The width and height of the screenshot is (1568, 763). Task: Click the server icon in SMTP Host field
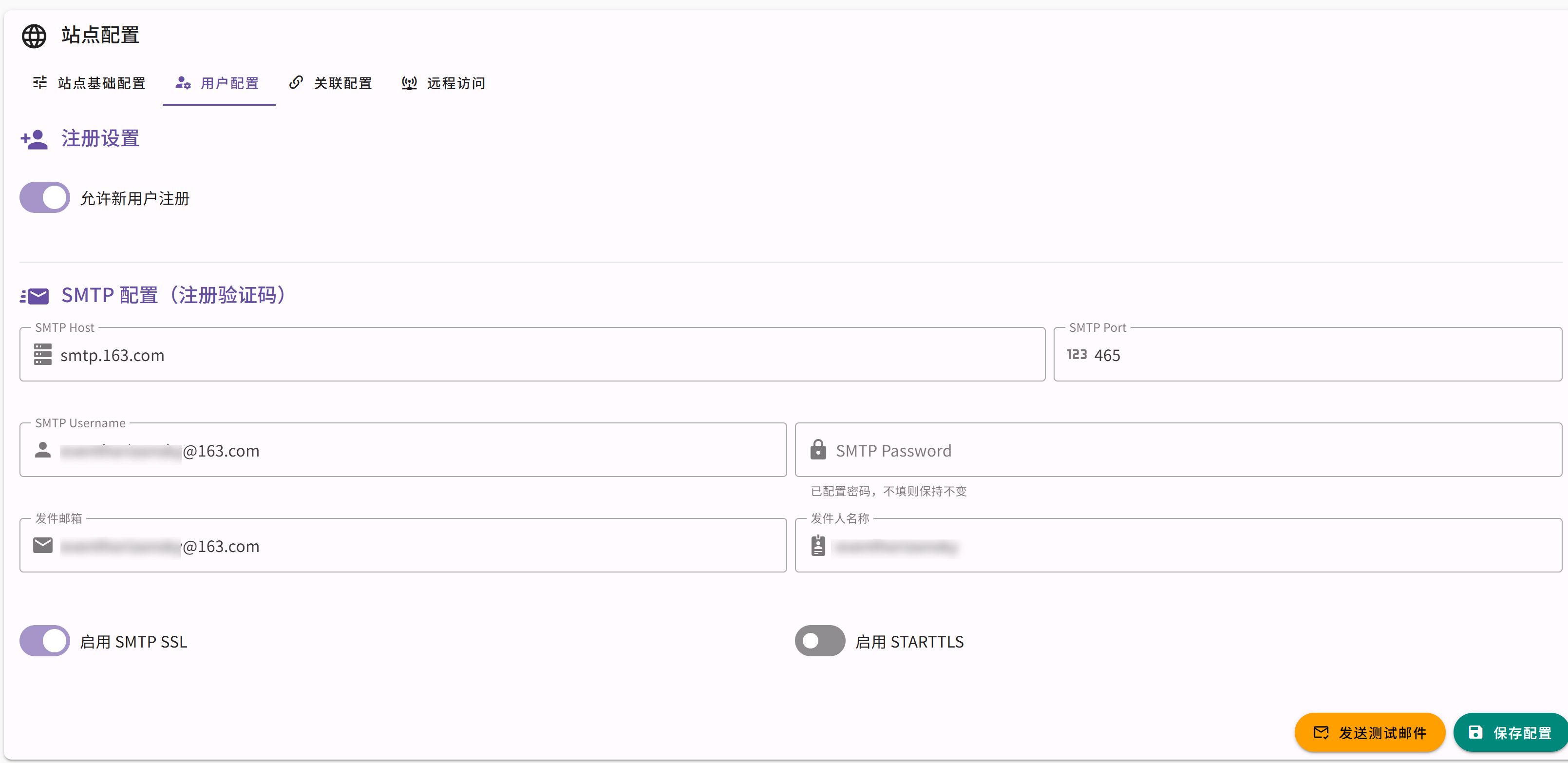pos(42,354)
